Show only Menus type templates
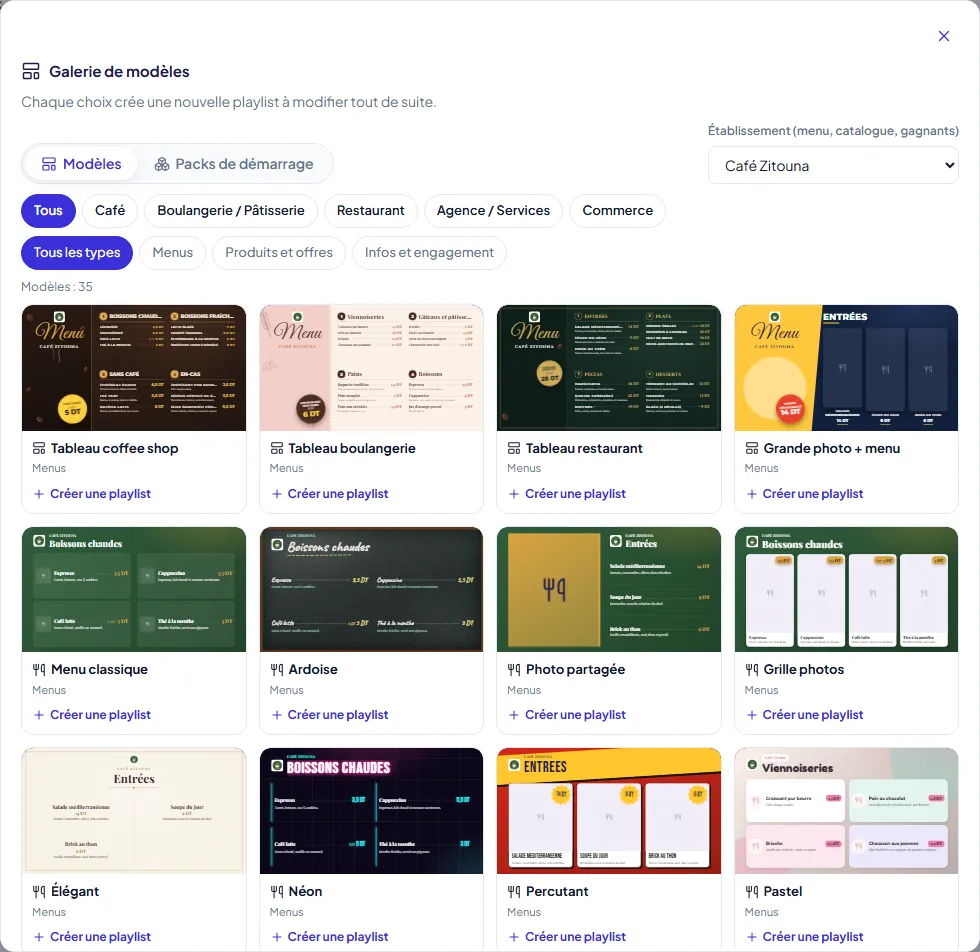This screenshot has height=952, width=980. click(172, 253)
